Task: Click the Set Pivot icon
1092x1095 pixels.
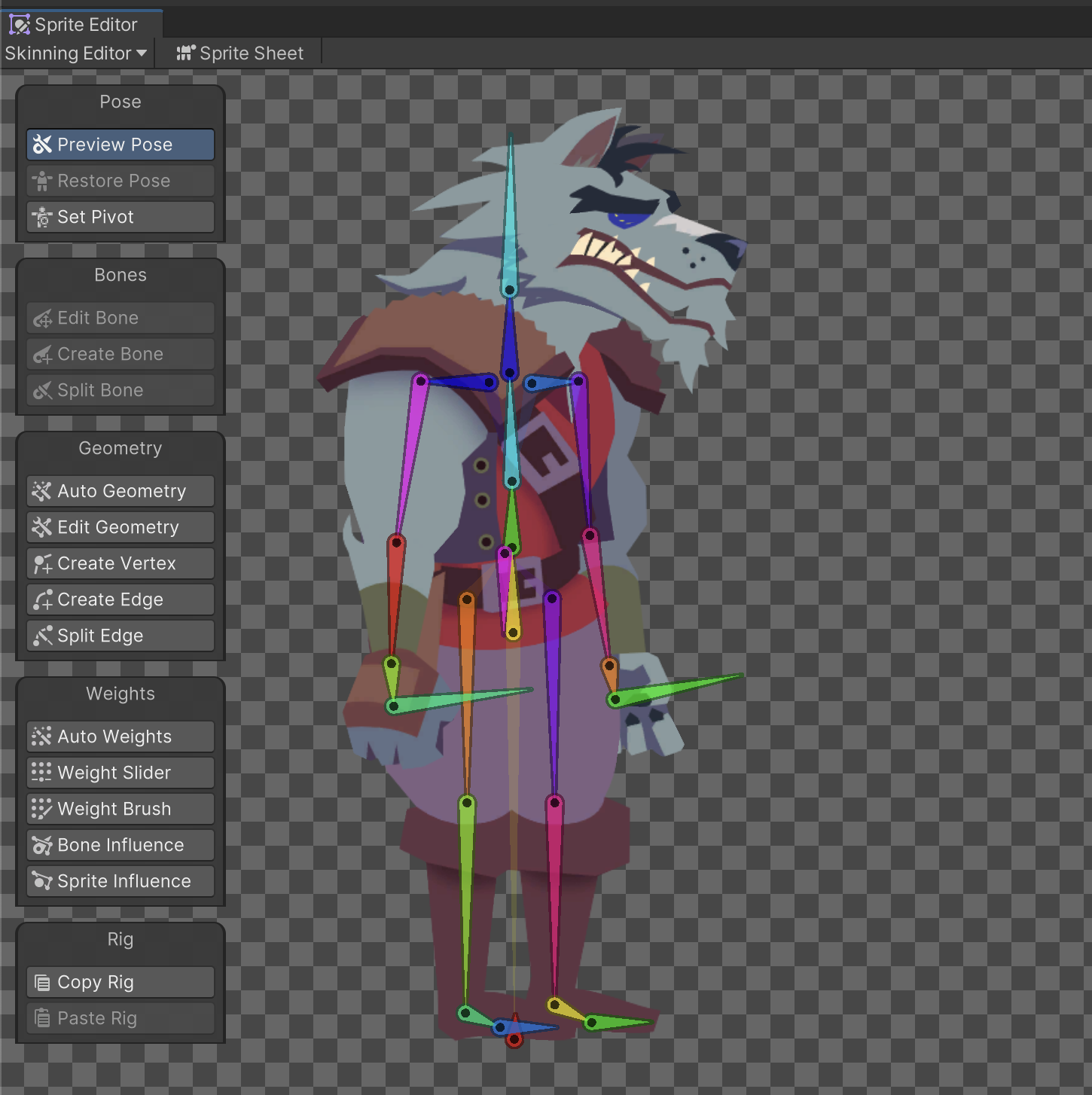Action: click(42, 217)
